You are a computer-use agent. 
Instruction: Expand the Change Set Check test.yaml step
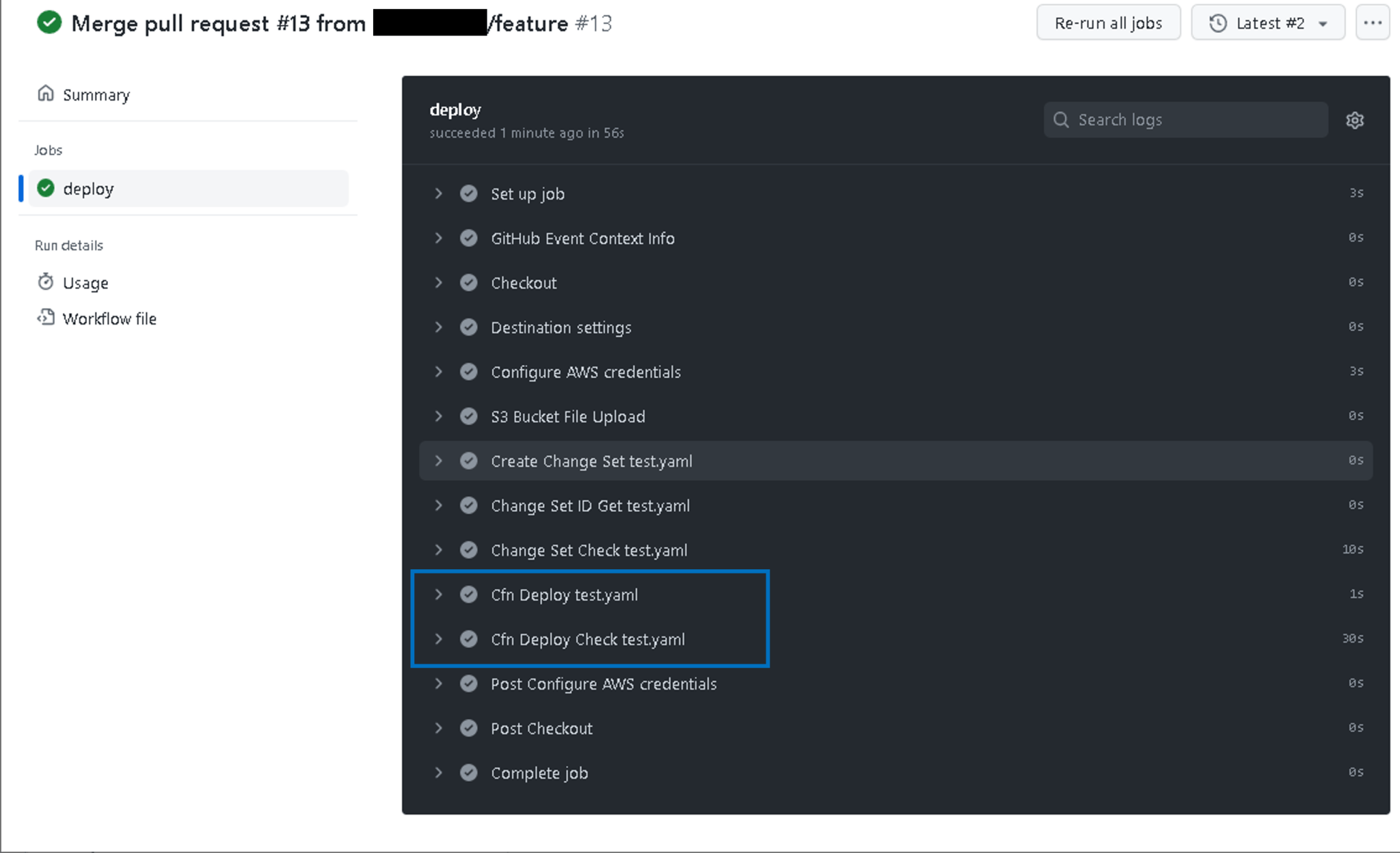438,550
